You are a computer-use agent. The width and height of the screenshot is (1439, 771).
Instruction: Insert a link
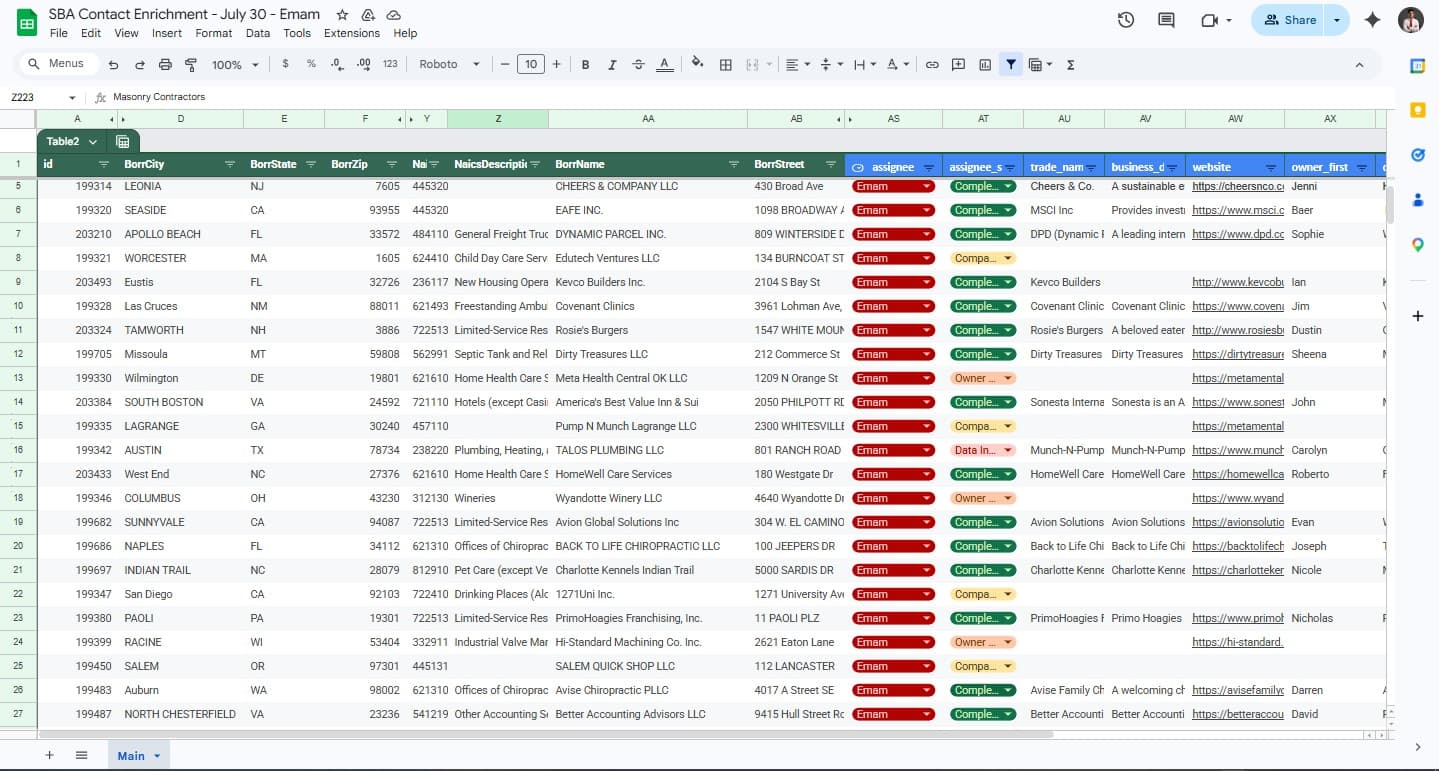[x=932, y=64]
